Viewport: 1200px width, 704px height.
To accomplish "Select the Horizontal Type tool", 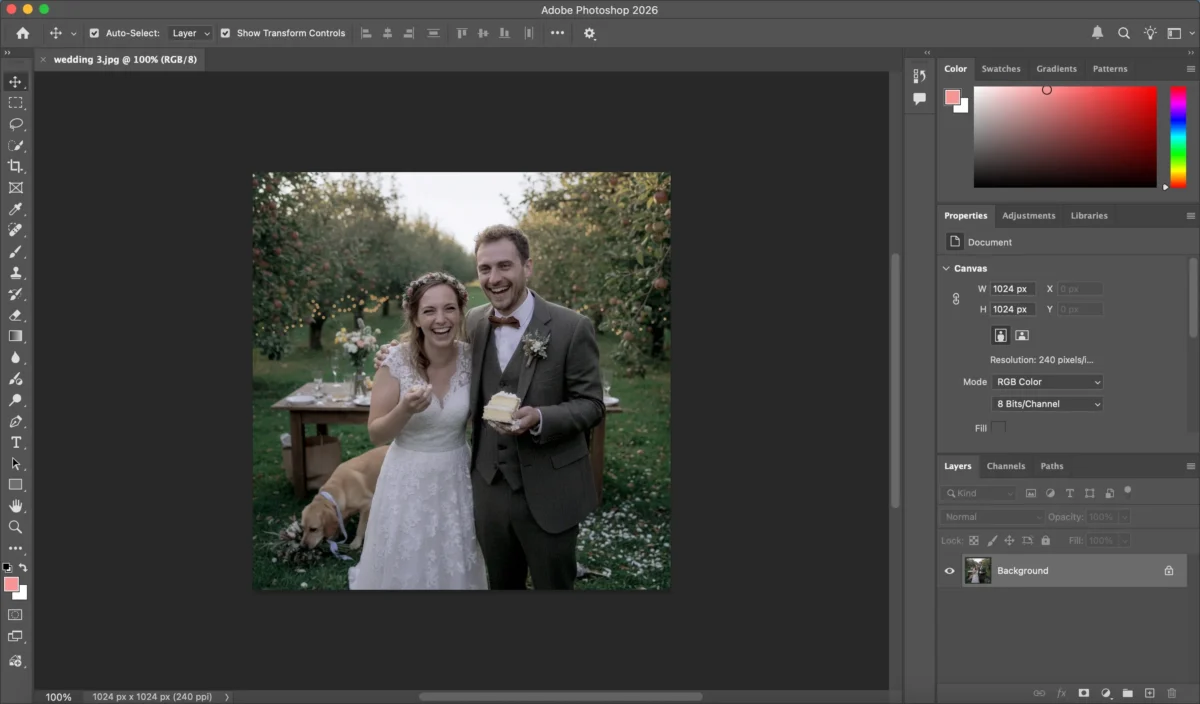I will 15,442.
